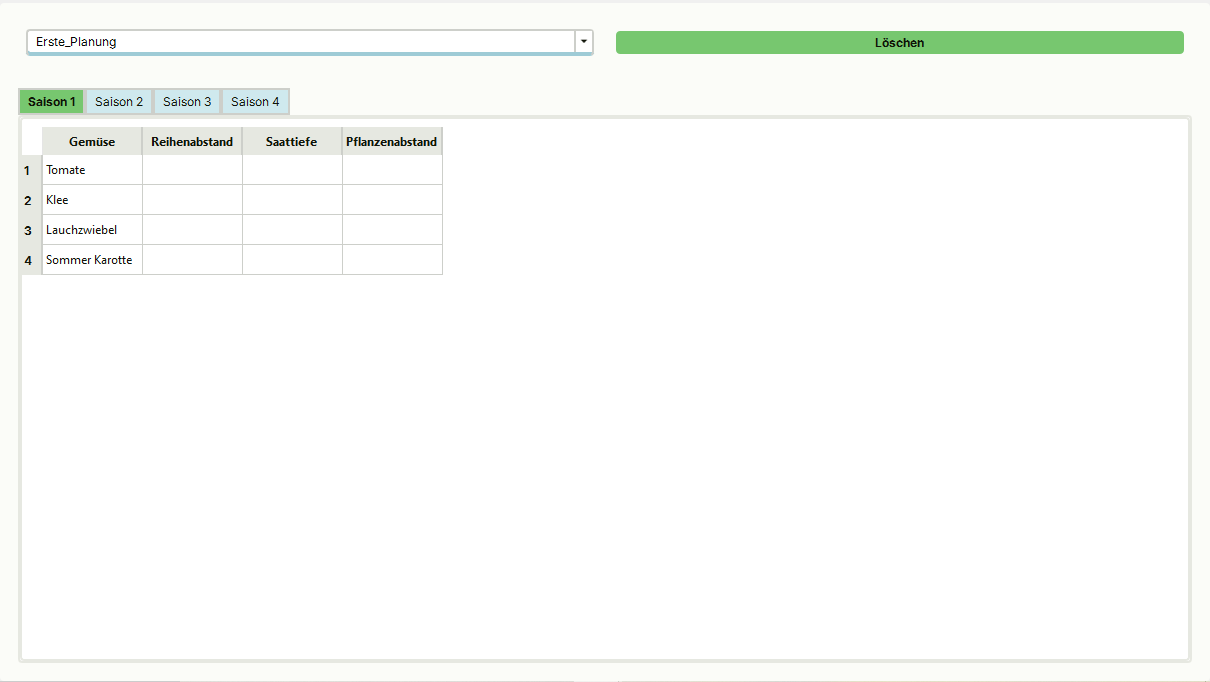Click the Pflanzenabstand cell for Klee
This screenshot has height=682, width=1210.
392,200
